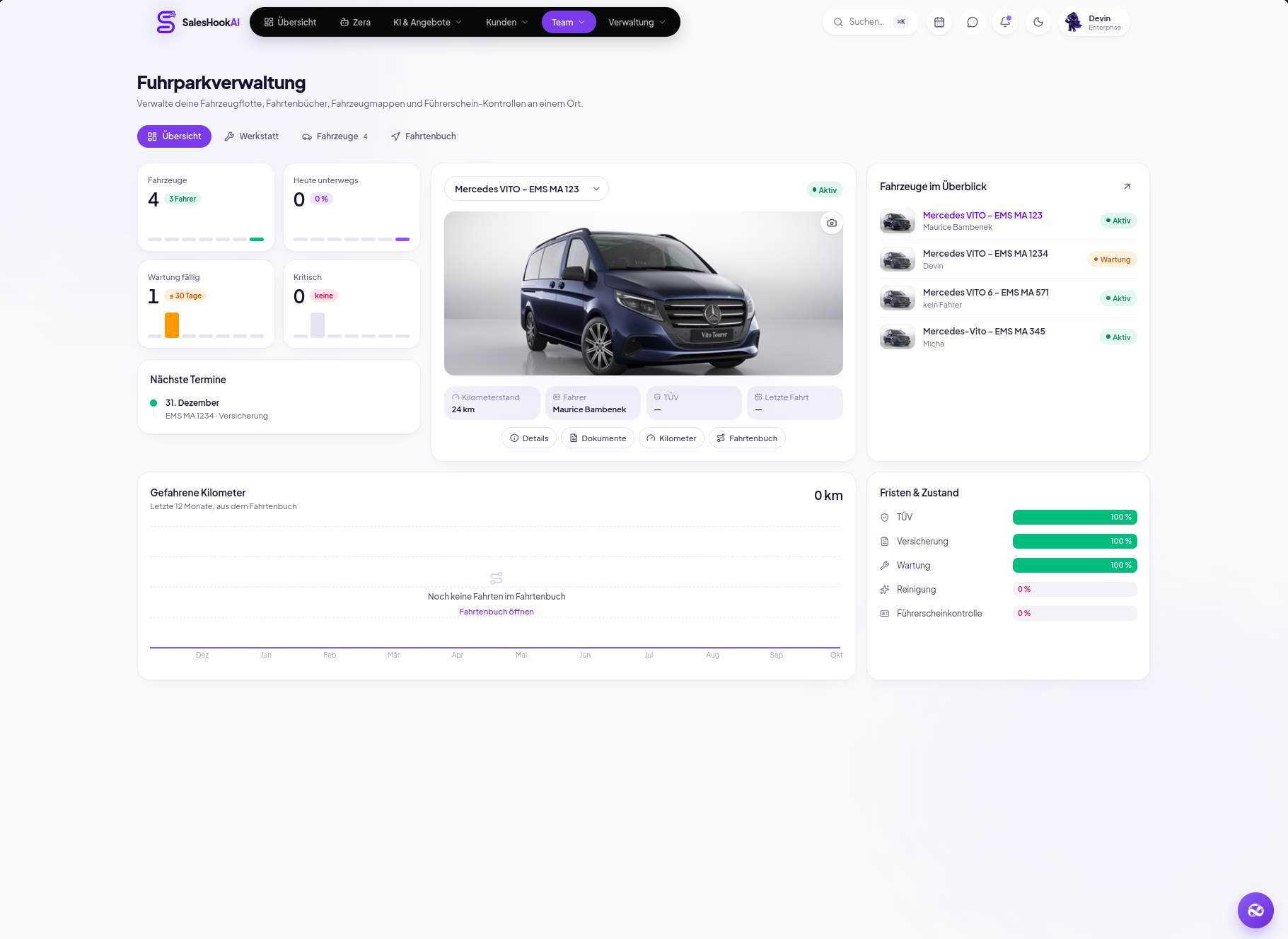Expand the Team menu

(x=569, y=22)
